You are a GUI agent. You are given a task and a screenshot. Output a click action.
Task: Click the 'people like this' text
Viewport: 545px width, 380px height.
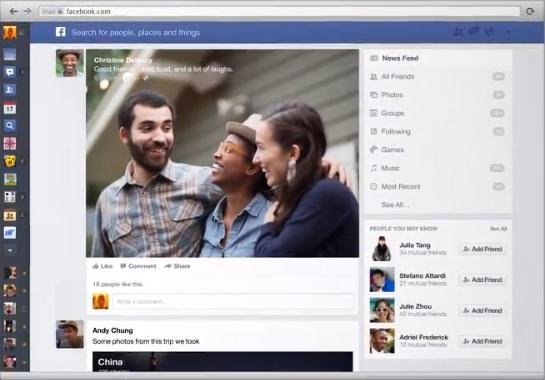[x=118, y=284]
